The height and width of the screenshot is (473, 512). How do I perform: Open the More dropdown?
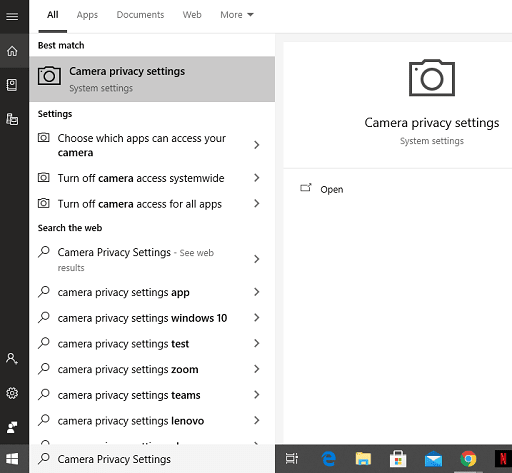237,15
